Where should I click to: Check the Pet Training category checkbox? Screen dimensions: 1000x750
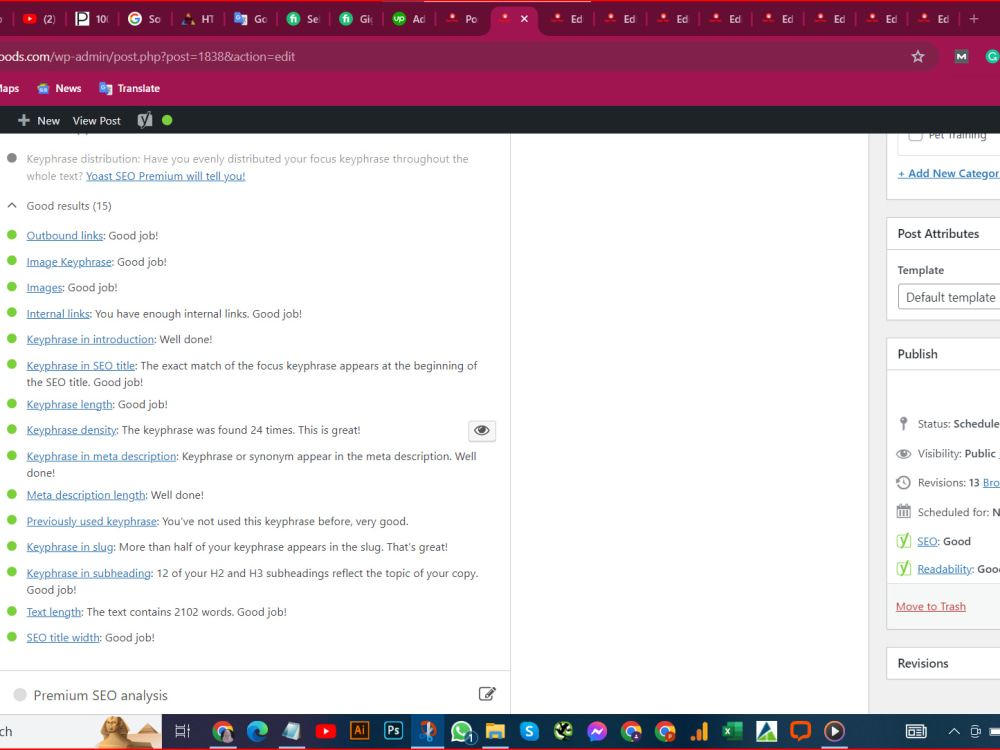pos(915,135)
